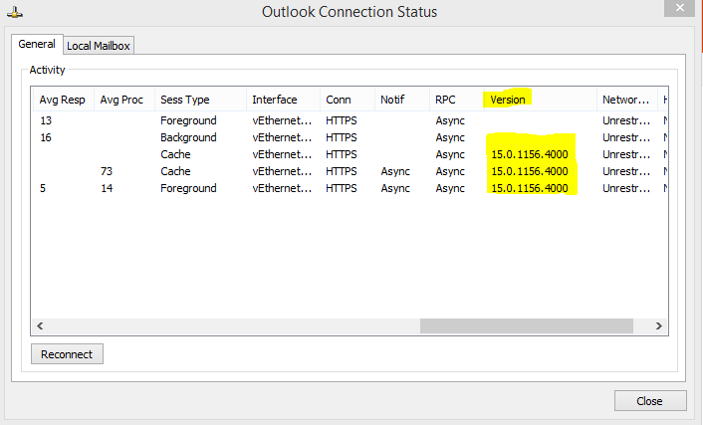This screenshot has width=703, height=425.
Task: Click the version 15.0.1156.4000 in the Avg Proc 73 row
Action: point(529,171)
